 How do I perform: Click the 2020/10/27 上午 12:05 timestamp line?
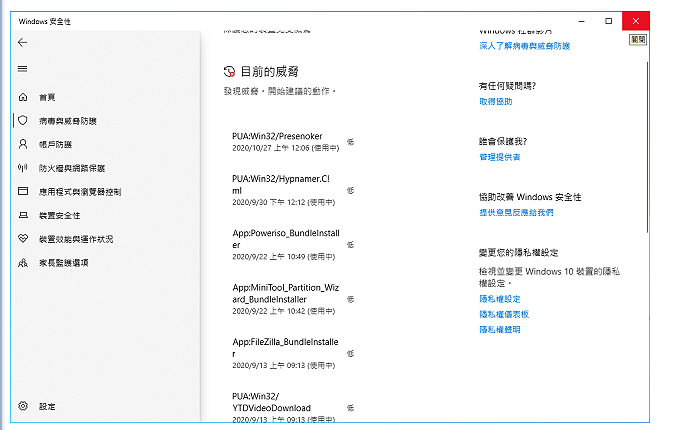[285, 148]
